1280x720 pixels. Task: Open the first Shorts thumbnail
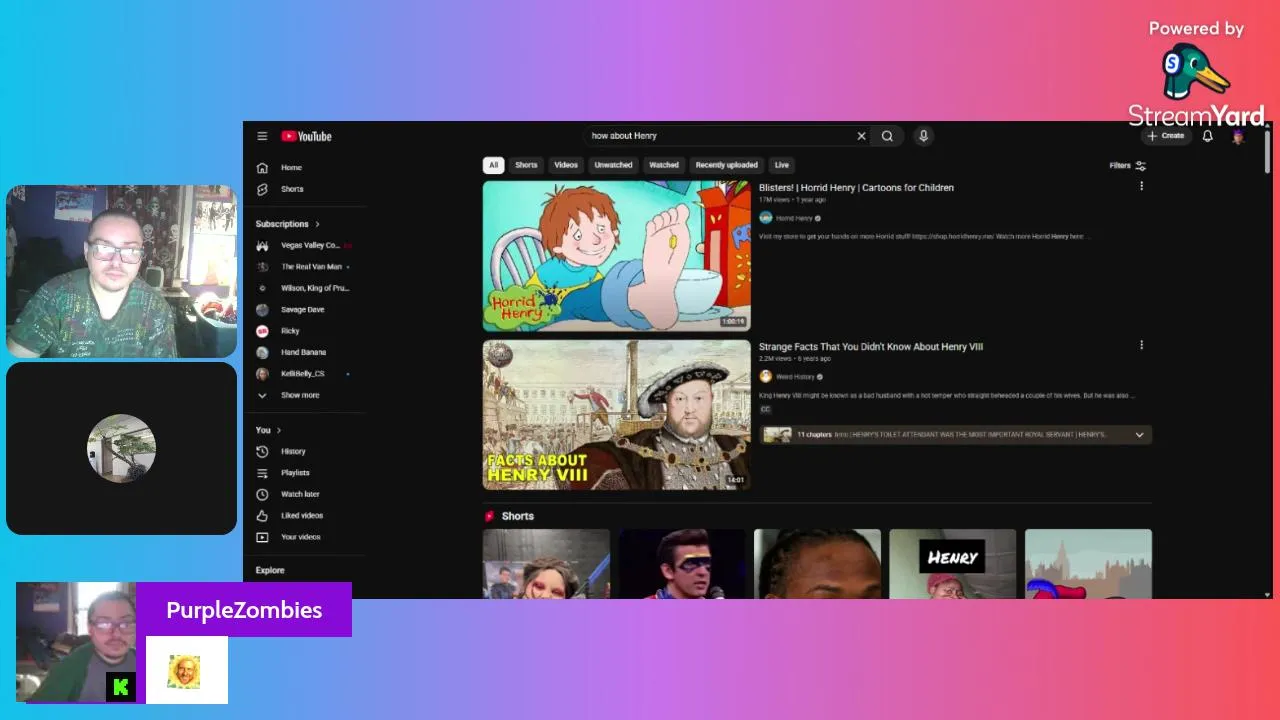pos(546,564)
